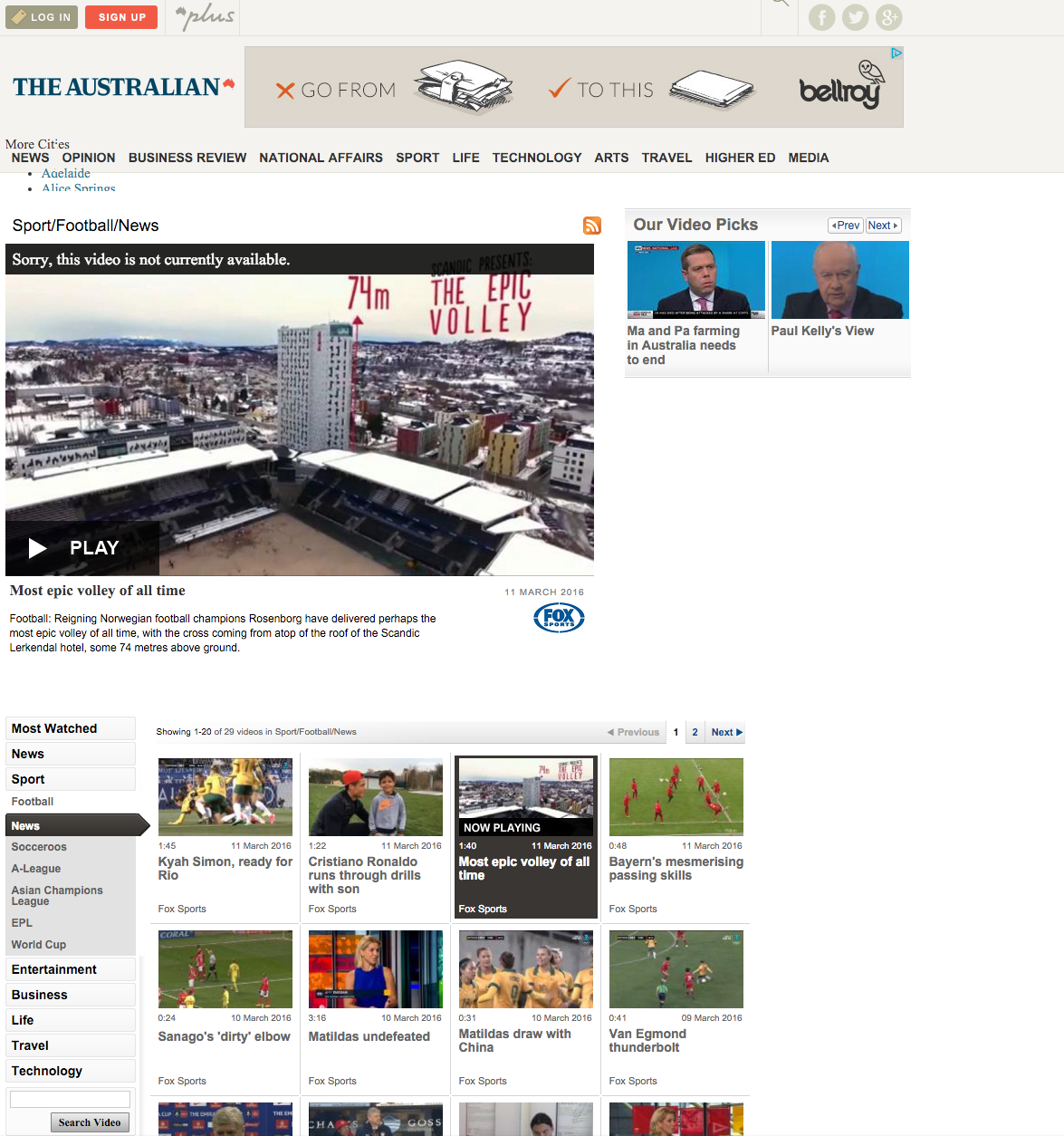Click the Now Playing epic volley thumbnail
Screen dimensions: 1064x1136
[x=526, y=797]
